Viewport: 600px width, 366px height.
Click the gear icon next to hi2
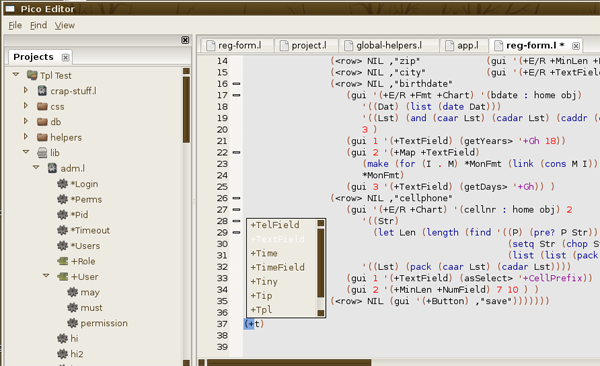point(62,354)
